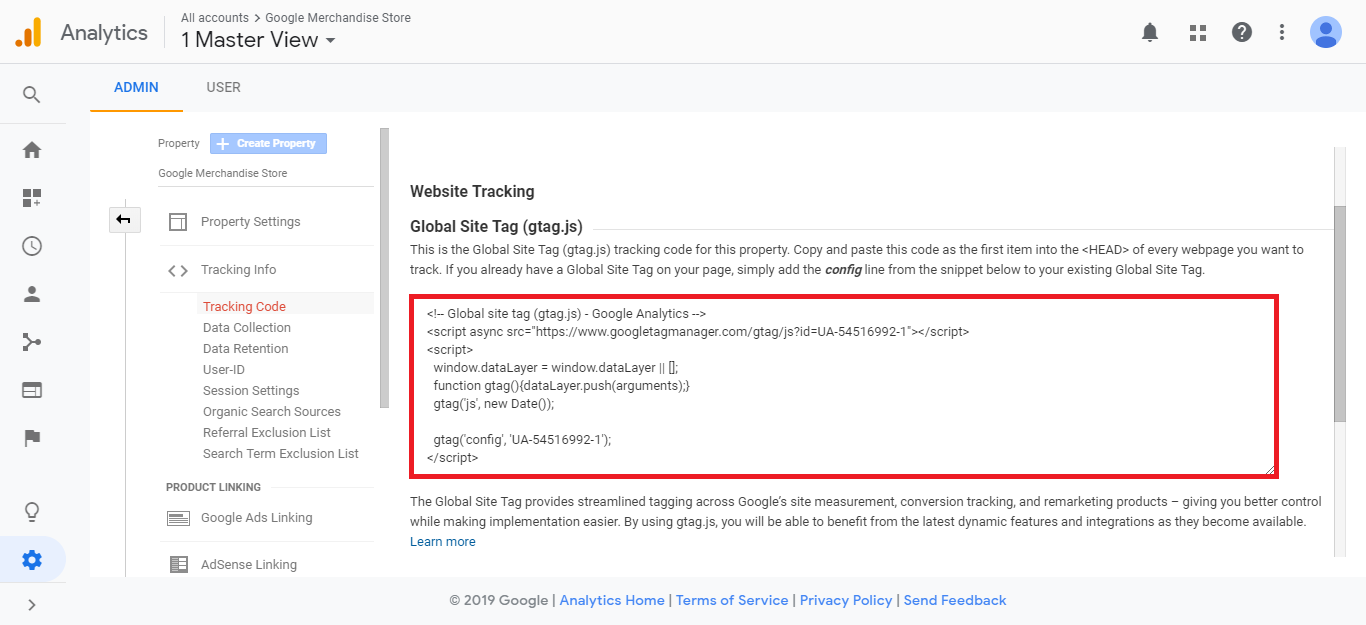Open notifications bell
1366x625 pixels.
[x=1150, y=32]
